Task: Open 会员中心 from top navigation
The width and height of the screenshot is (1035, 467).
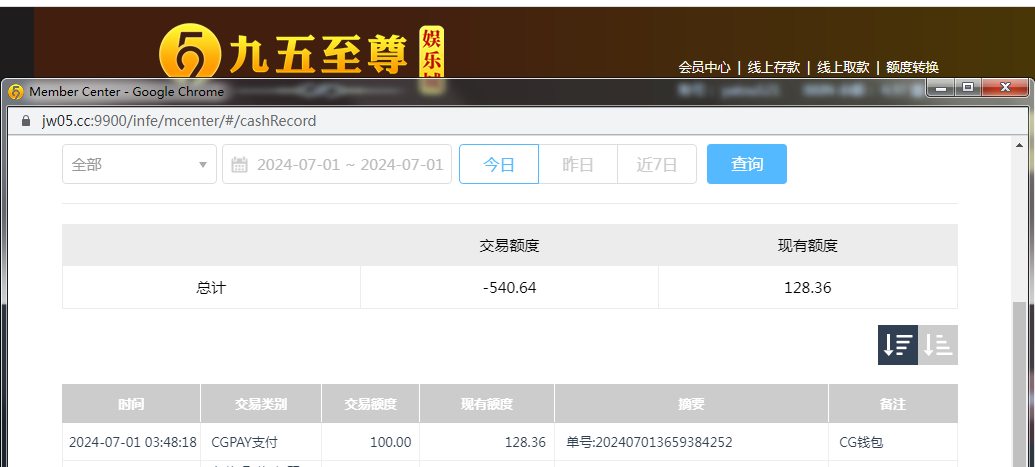Action: click(704, 67)
